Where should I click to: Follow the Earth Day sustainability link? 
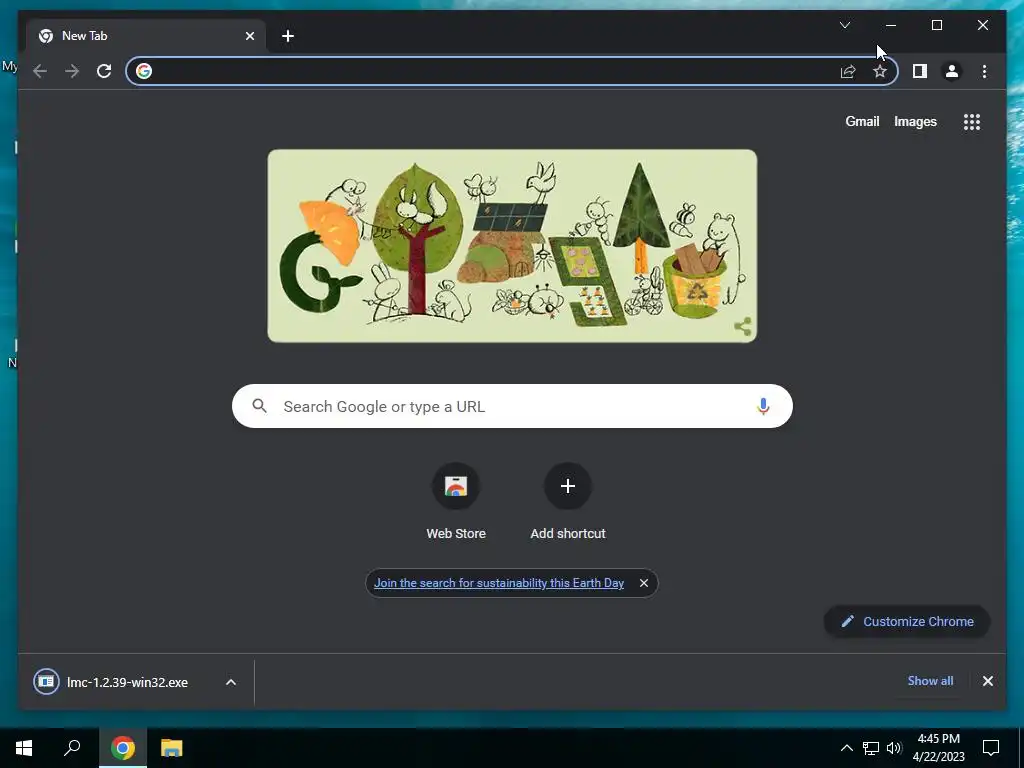pos(499,583)
